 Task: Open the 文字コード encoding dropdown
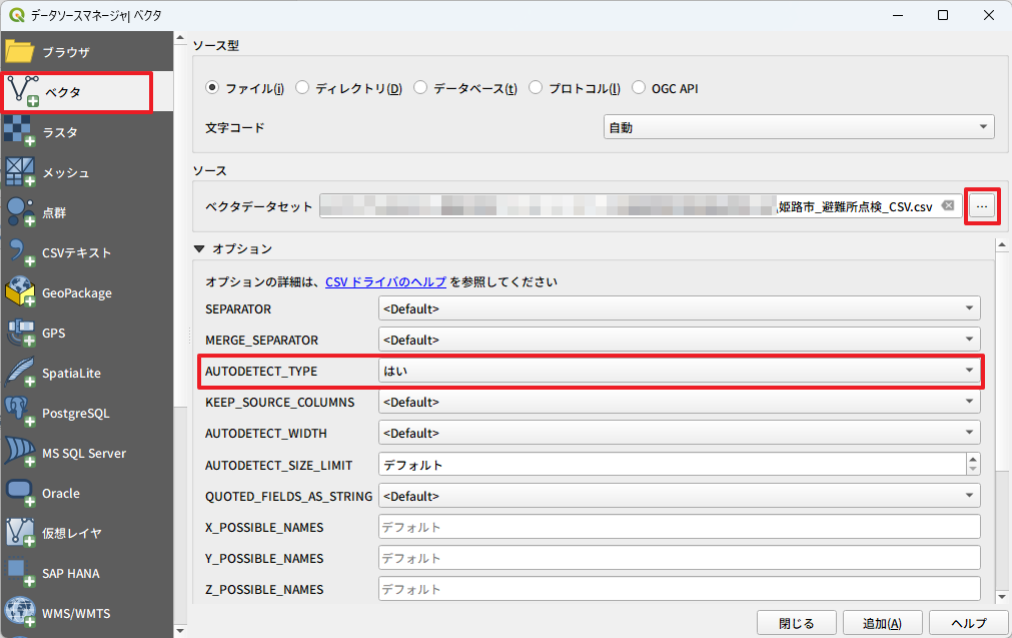[x=798, y=127]
